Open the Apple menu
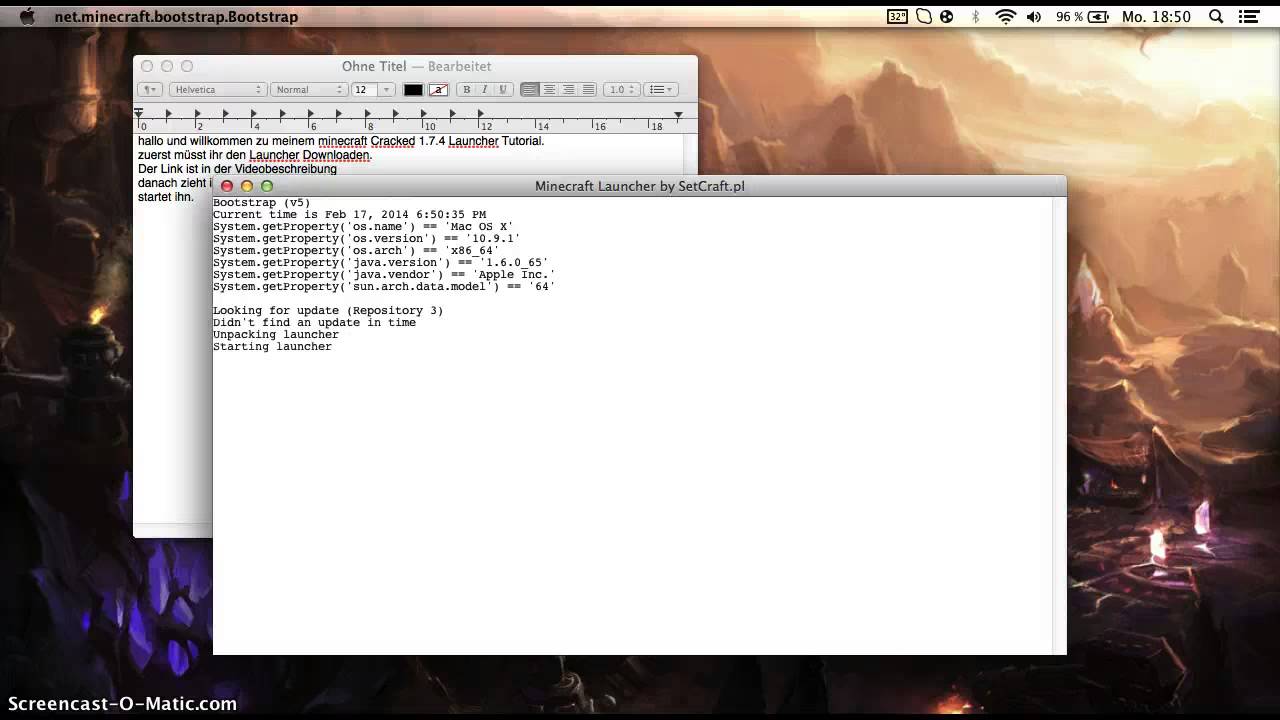Image resolution: width=1280 pixels, height=720 pixels. click(x=27, y=16)
